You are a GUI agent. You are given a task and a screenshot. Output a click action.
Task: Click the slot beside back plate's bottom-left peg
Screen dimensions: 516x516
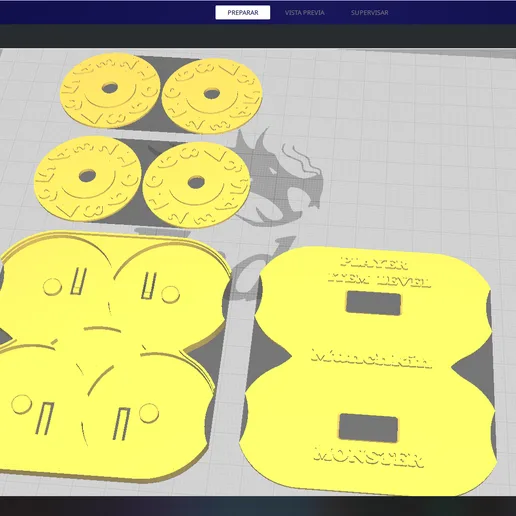click(x=45, y=419)
